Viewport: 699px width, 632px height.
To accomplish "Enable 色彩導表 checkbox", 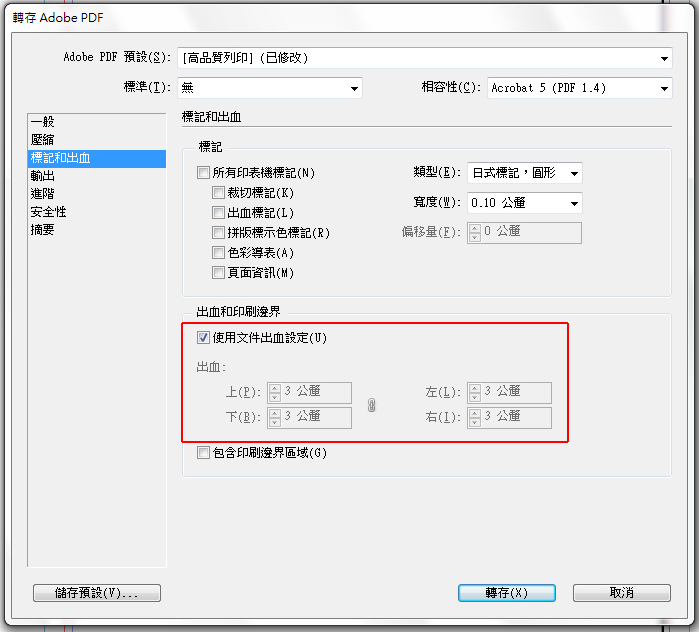I will pyautogui.click(x=218, y=253).
